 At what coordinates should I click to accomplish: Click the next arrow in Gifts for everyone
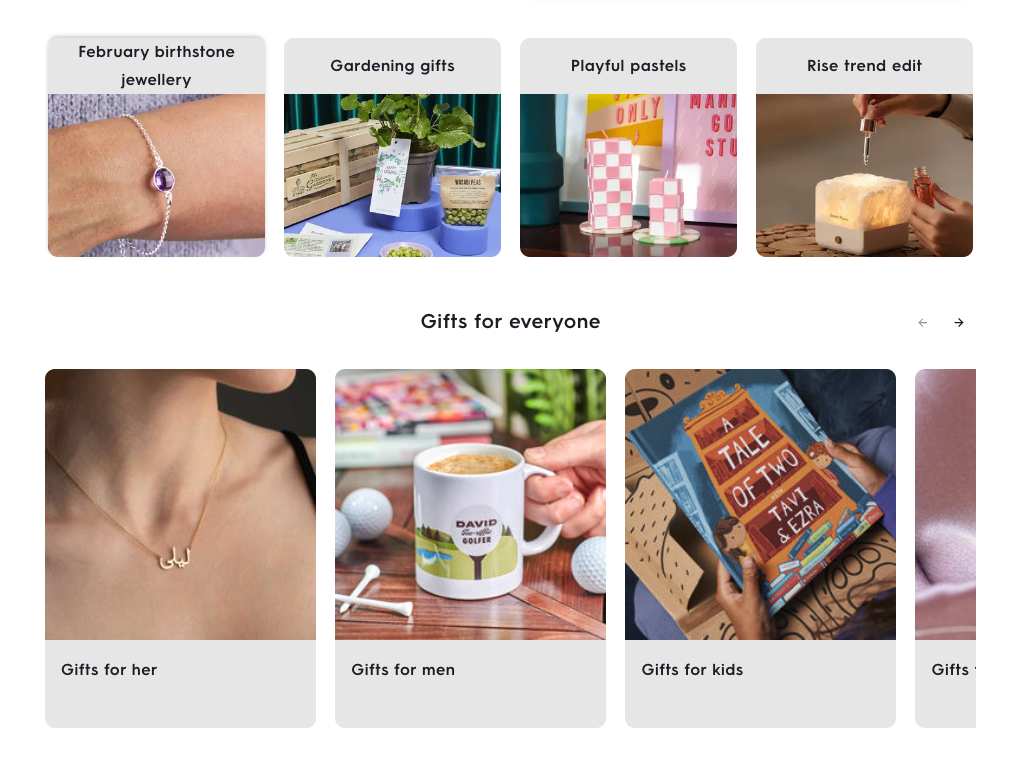click(958, 322)
